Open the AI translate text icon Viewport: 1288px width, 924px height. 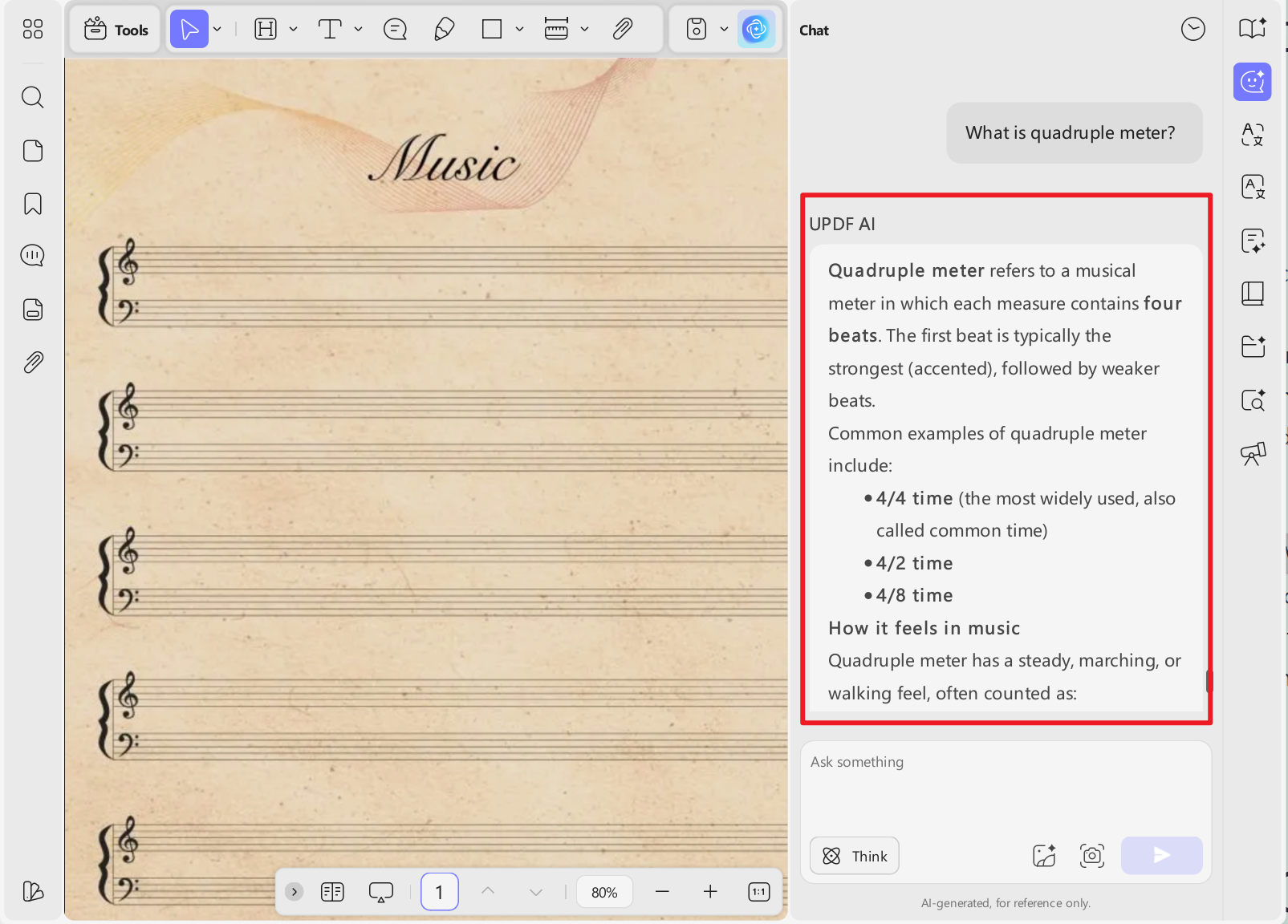tap(1253, 135)
